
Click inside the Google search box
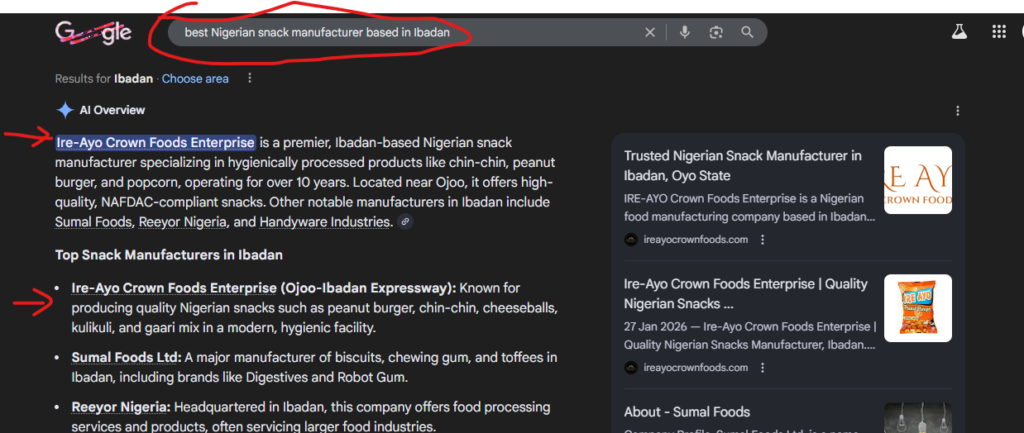[x=400, y=32]
